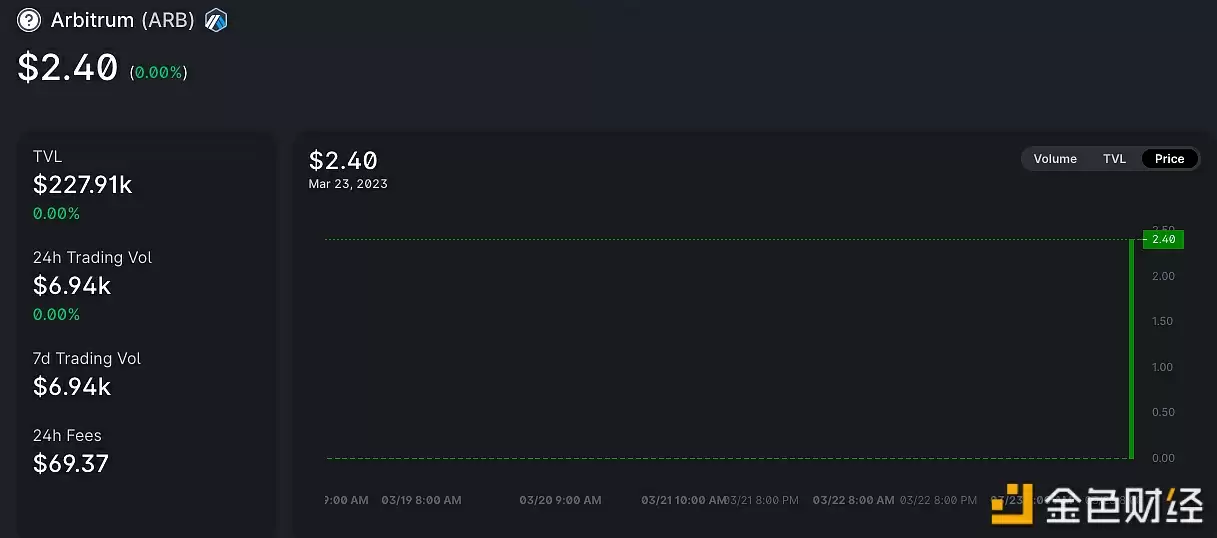This screenshot has width=1217, height=538.
Task: Click the Mar 23, 2023 chart date
Action: click(348, 184)
